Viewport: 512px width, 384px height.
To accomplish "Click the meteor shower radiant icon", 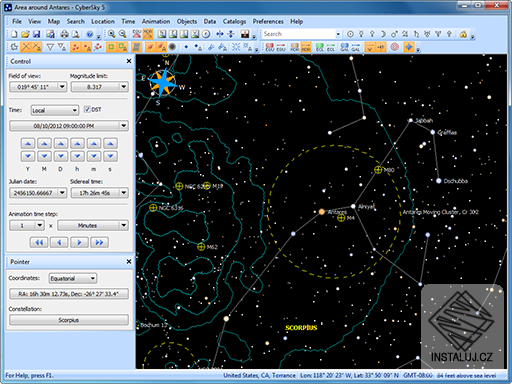I will [x=236, y=47].
